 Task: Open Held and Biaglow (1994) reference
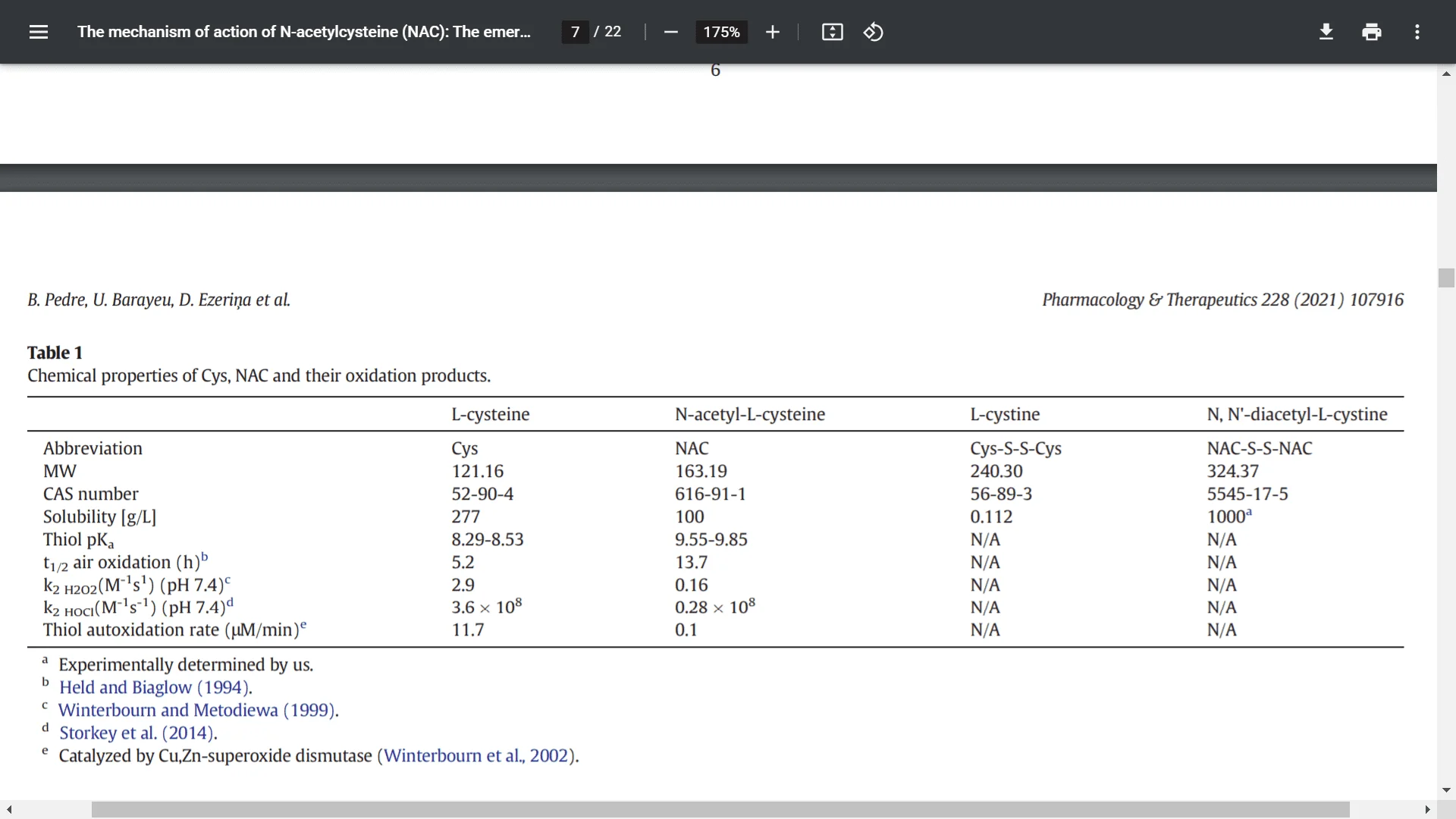(x=154, y=688)
